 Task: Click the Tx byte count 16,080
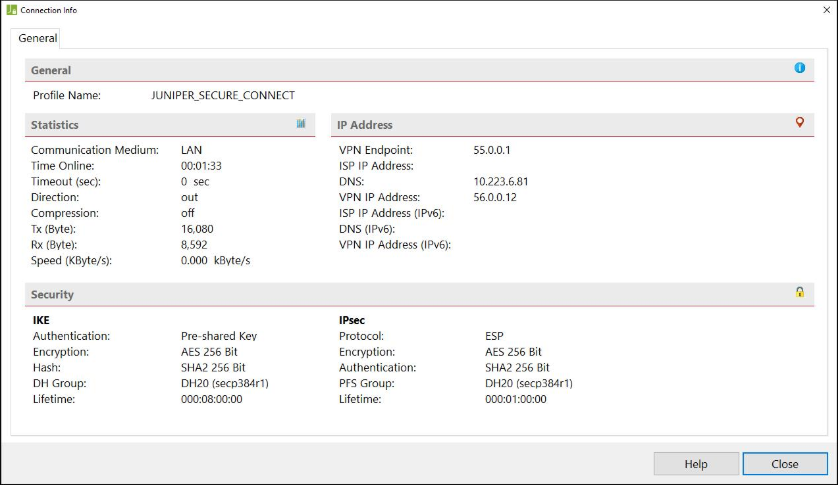point(197,229)
